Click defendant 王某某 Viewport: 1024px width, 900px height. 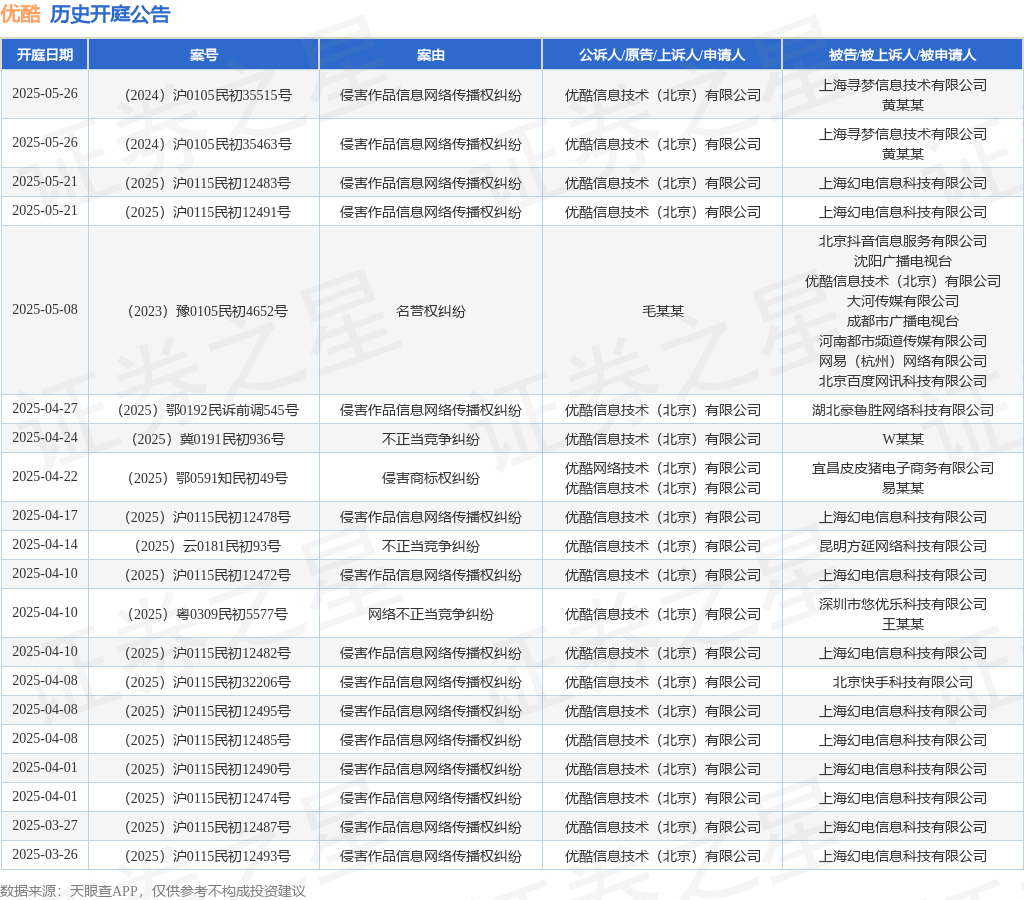click(x=903, y=624)
